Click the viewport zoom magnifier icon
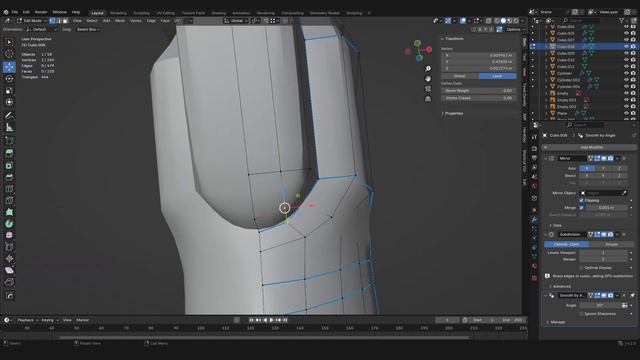The image size is (640, 360). 428,69
